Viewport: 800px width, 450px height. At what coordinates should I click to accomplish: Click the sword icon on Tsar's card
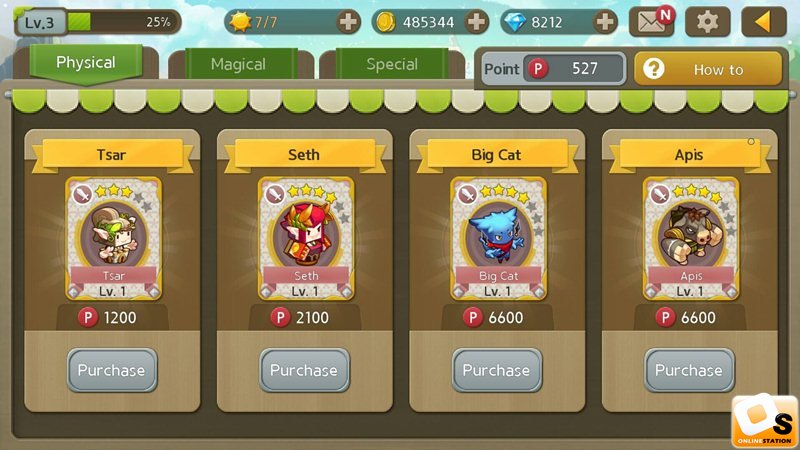(82, 194)
